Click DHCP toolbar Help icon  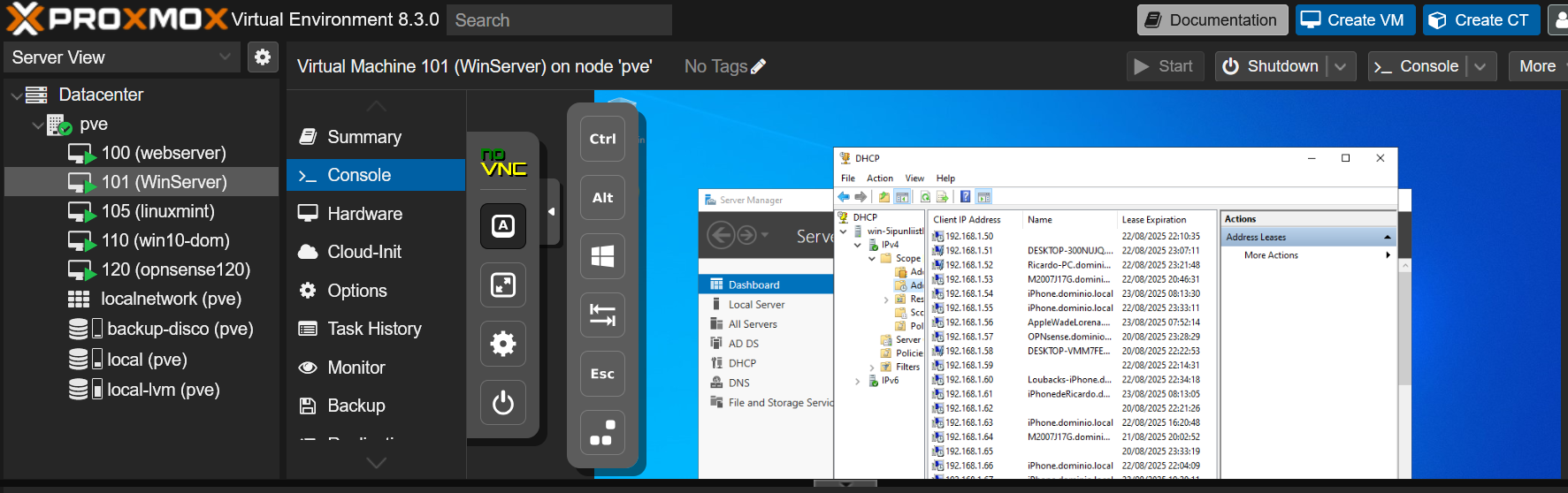[965, 197]
